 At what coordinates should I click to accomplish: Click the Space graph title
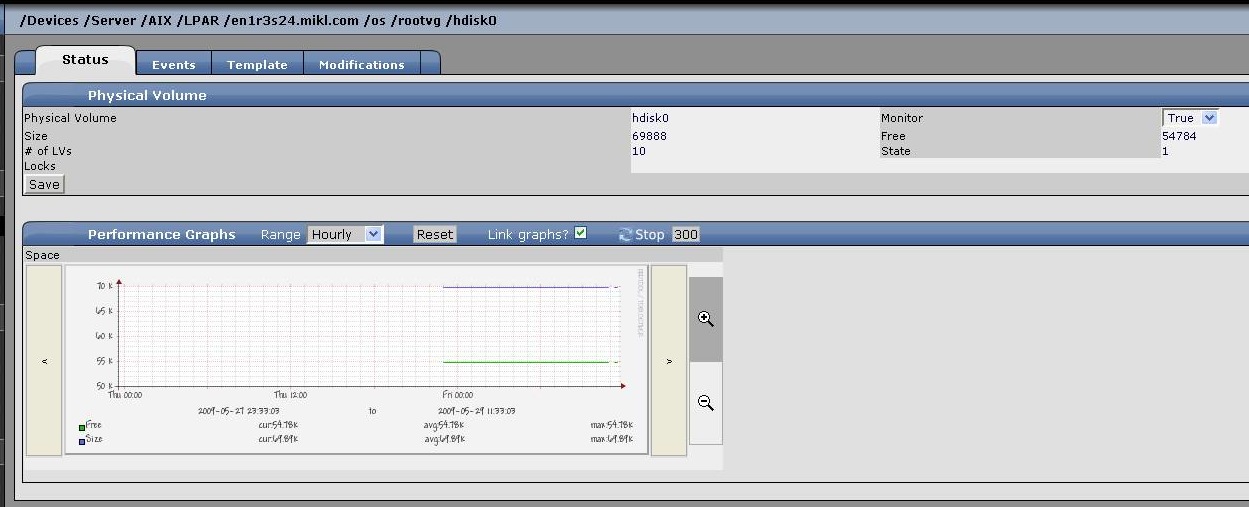click(43, 255)
